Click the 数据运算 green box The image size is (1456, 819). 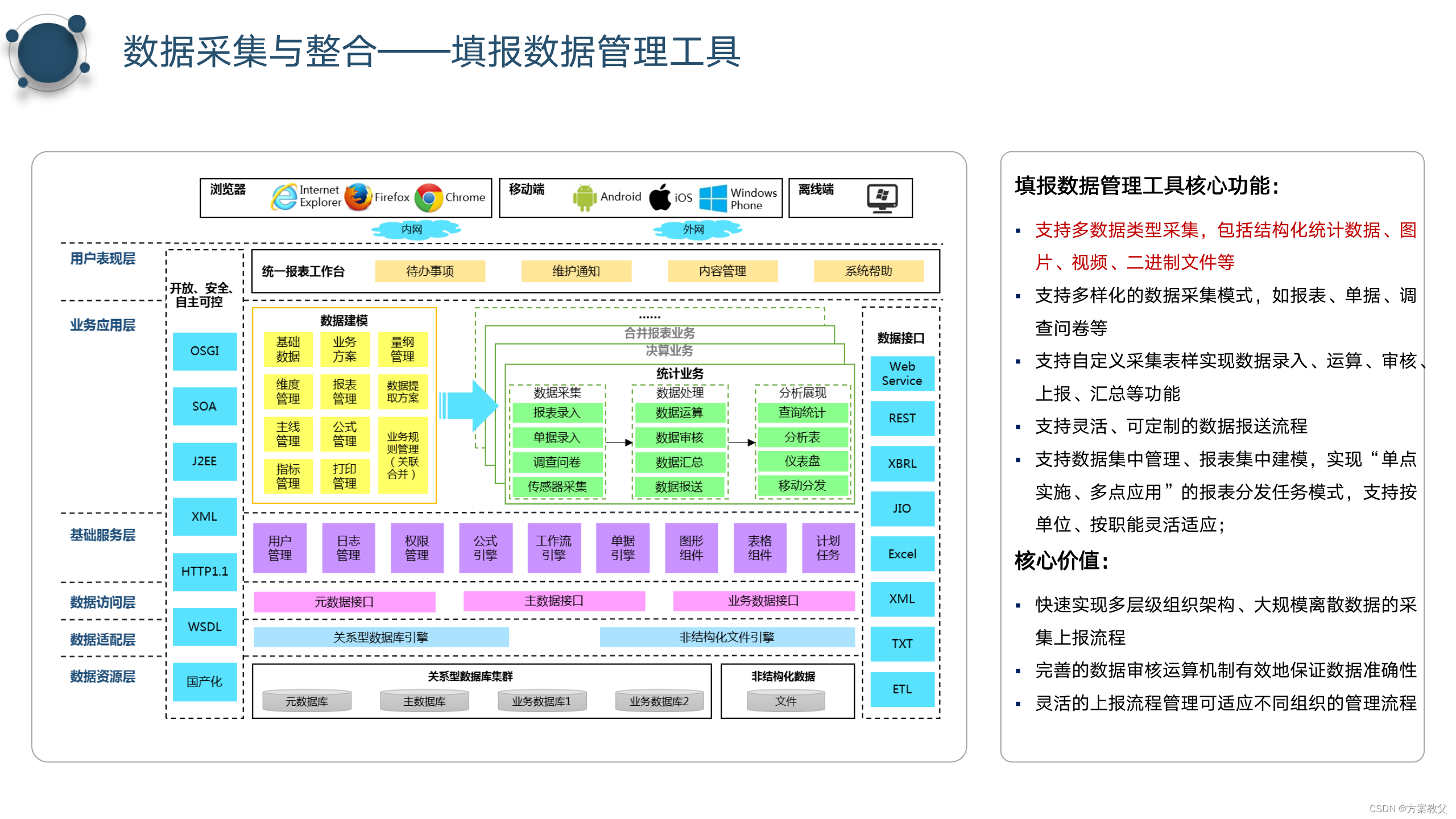[680, 413]
